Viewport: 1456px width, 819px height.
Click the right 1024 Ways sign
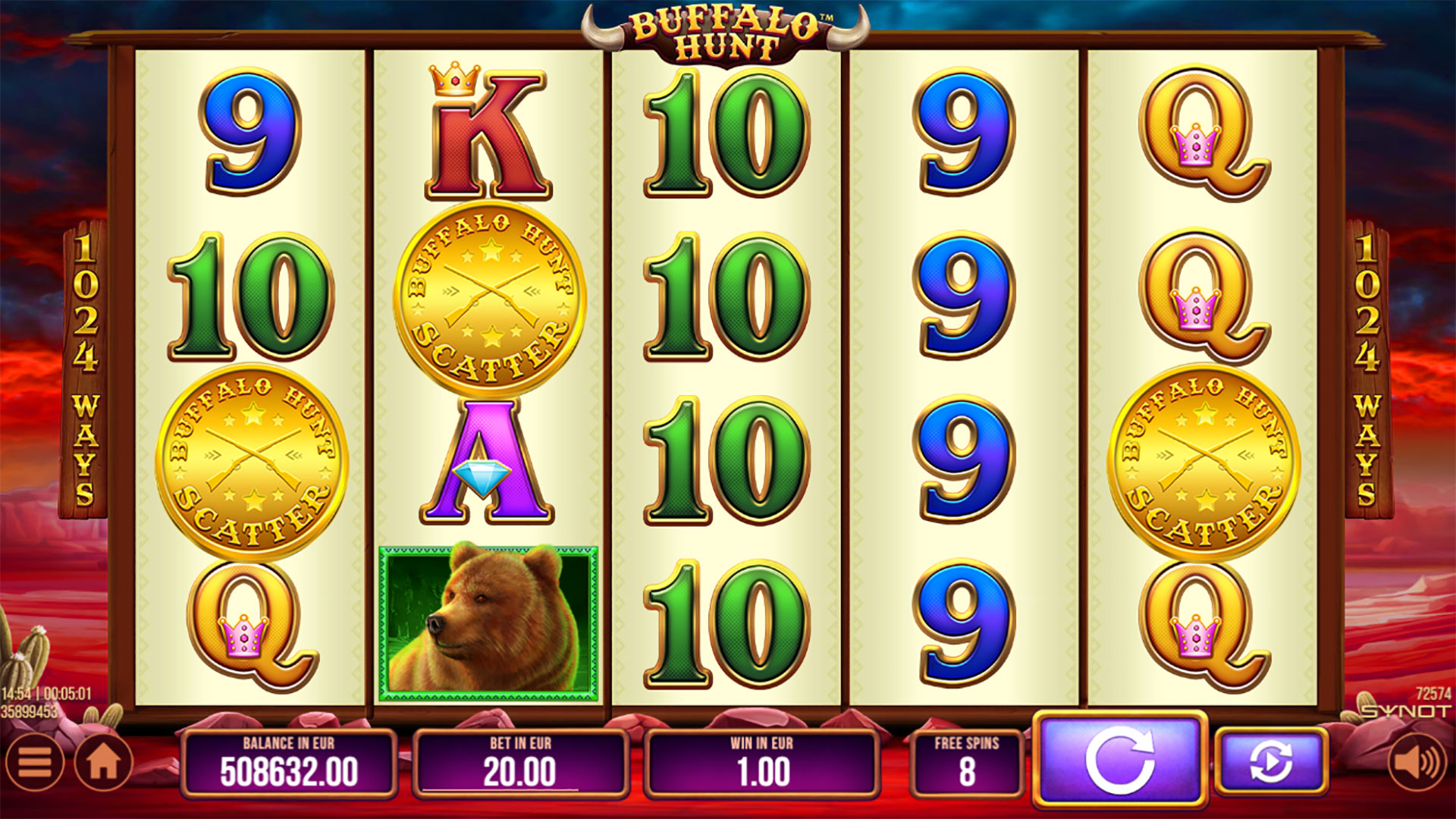[1367, 369]
